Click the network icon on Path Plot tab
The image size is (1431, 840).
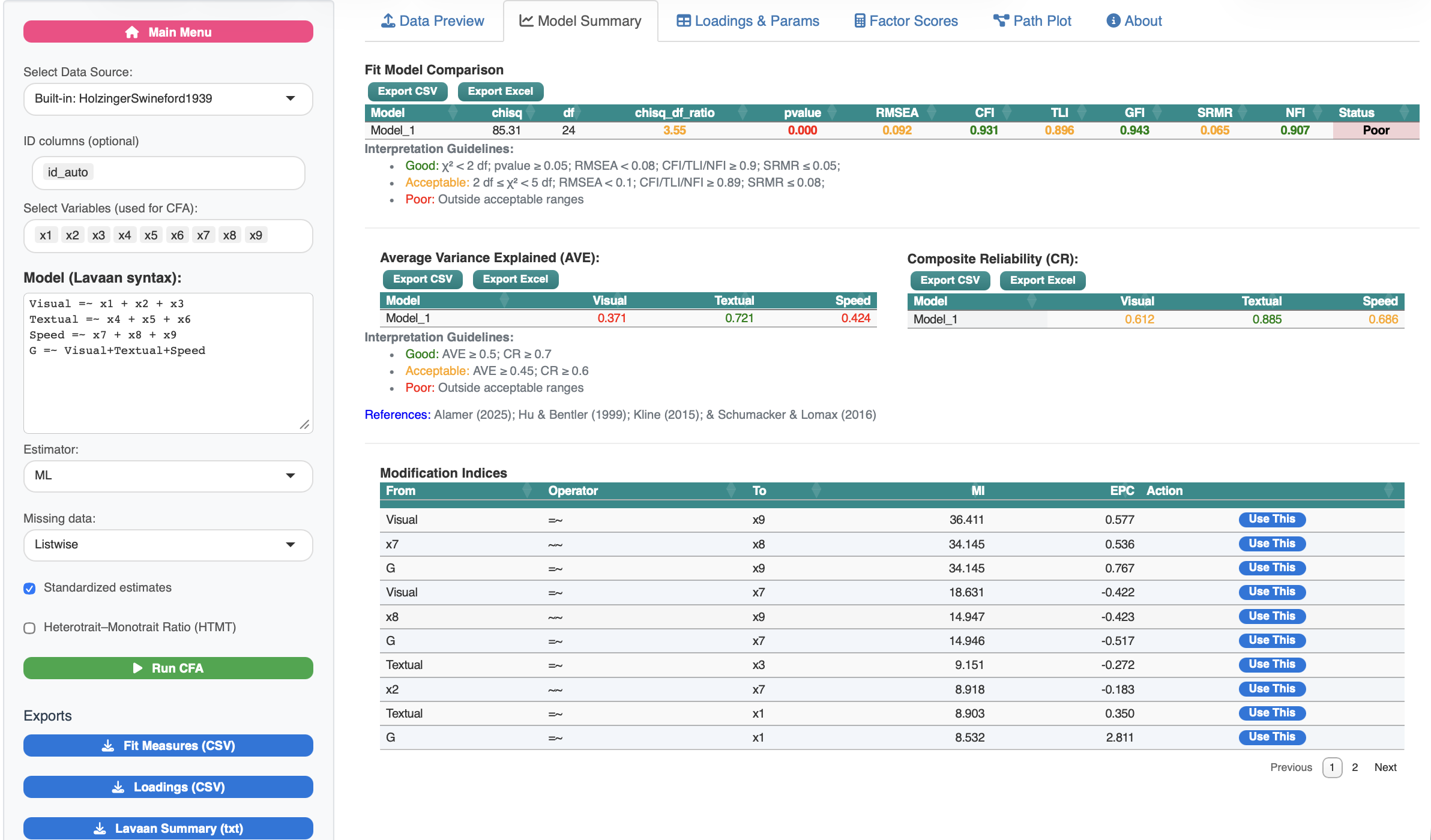click(1001, 21)
